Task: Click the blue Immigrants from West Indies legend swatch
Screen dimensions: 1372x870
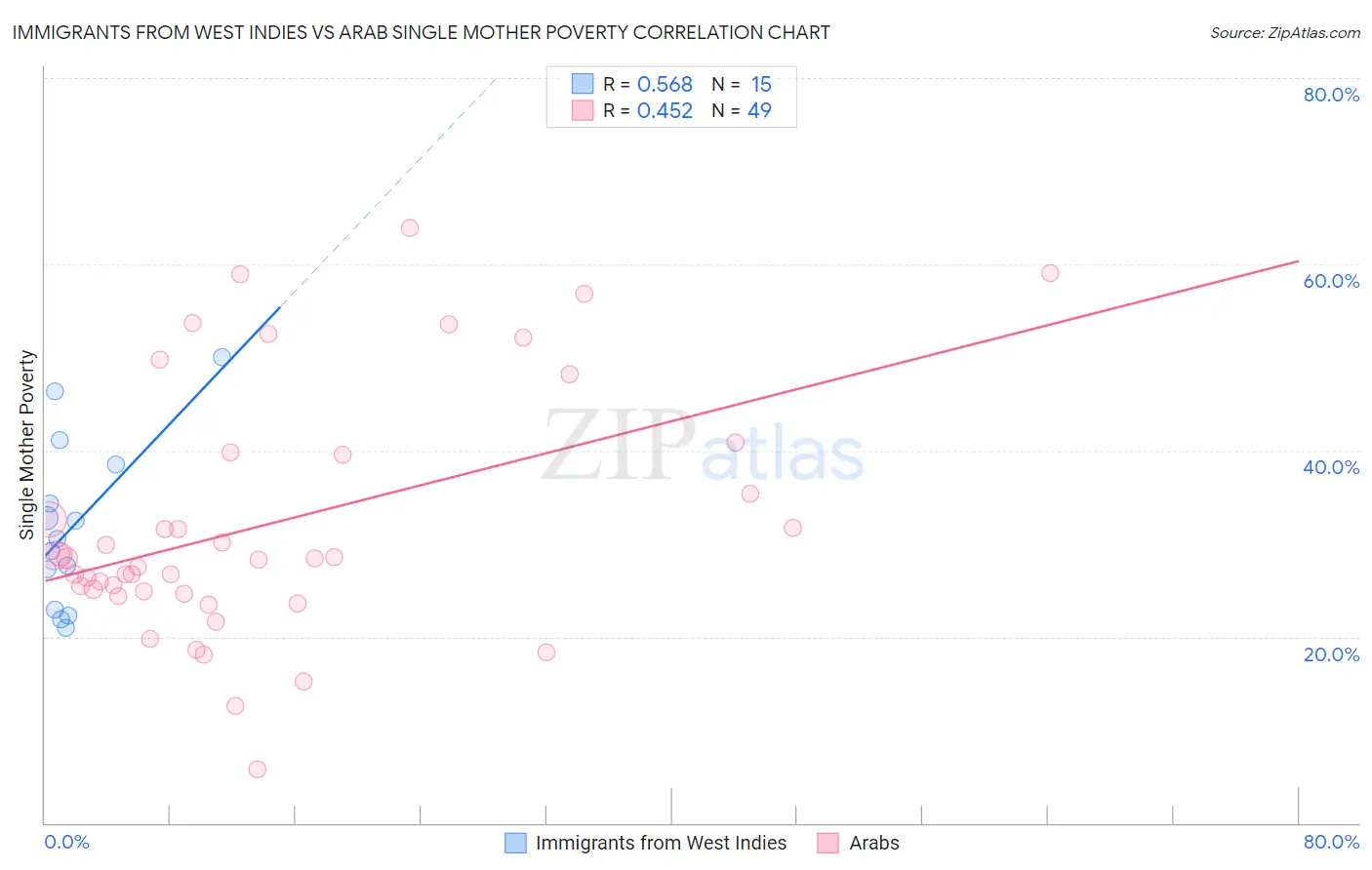Action: pyautogui.click(x=515, y=843)
